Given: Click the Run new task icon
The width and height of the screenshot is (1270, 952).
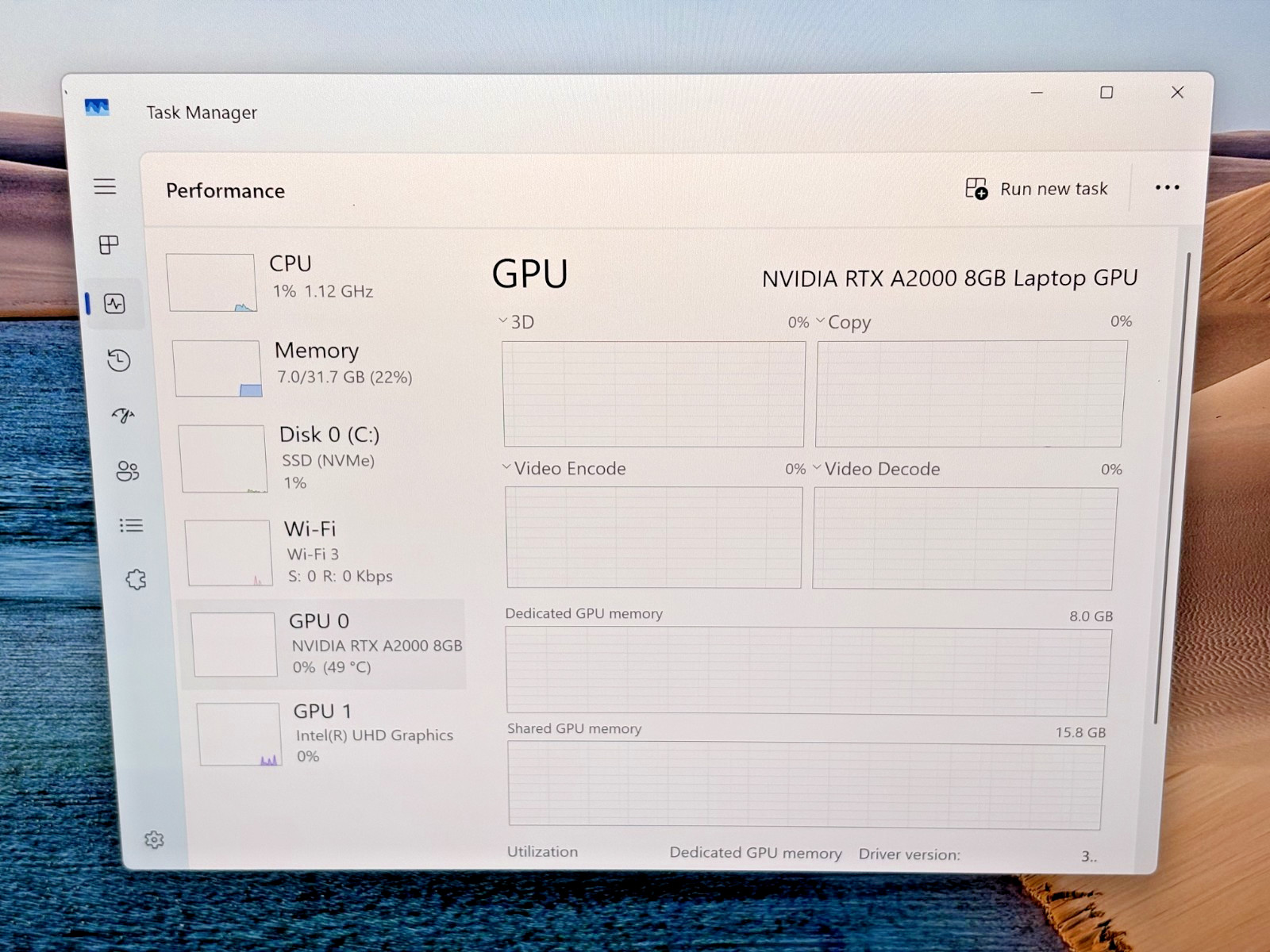Looking at the screenshot, I should [976, 189].
